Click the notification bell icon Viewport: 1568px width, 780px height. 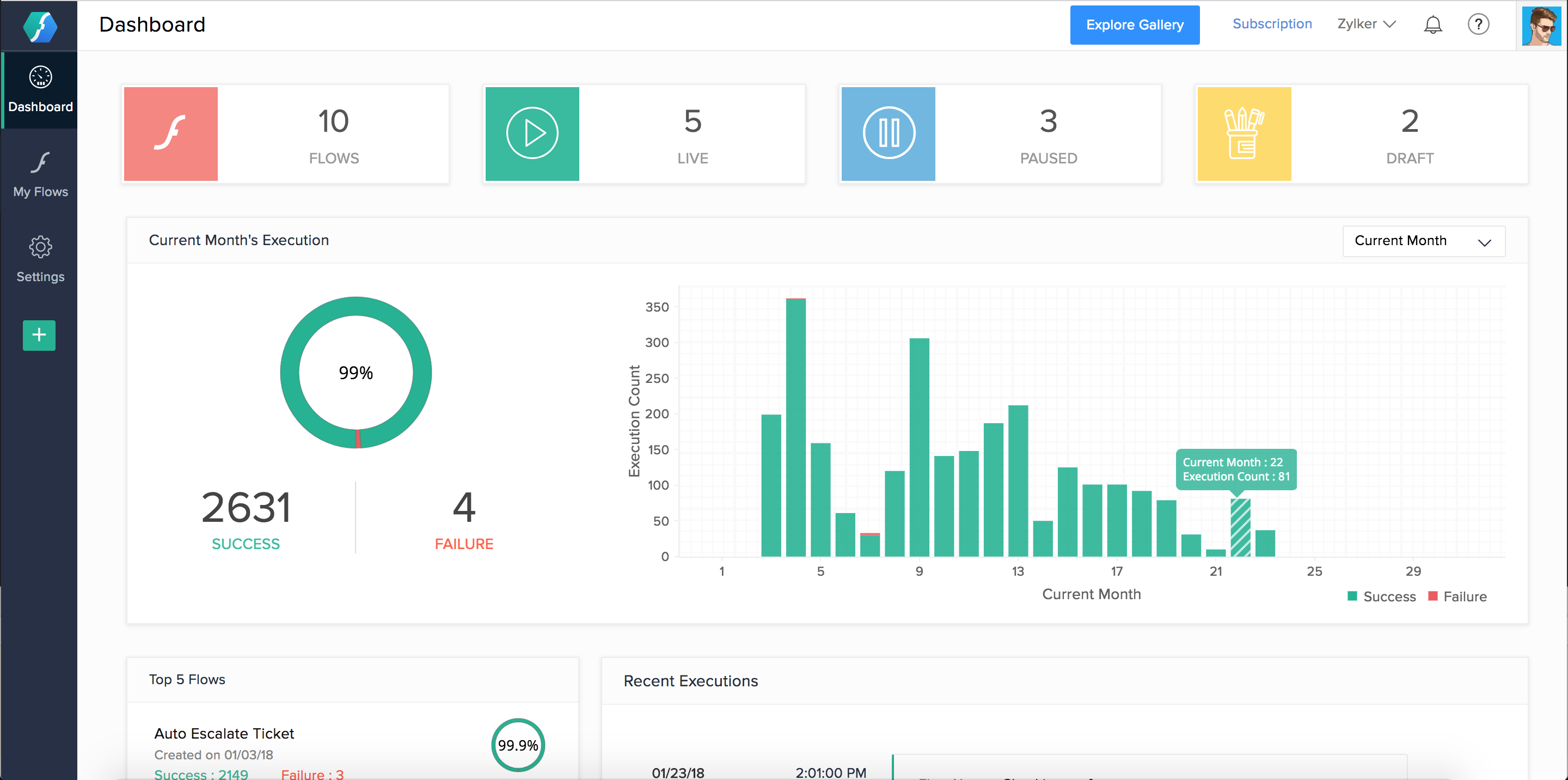(x=1432, y=25)
